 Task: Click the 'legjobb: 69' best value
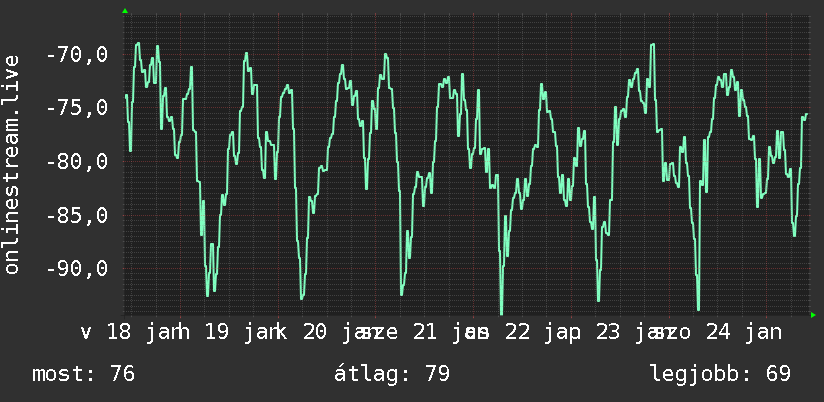point(720,374)
